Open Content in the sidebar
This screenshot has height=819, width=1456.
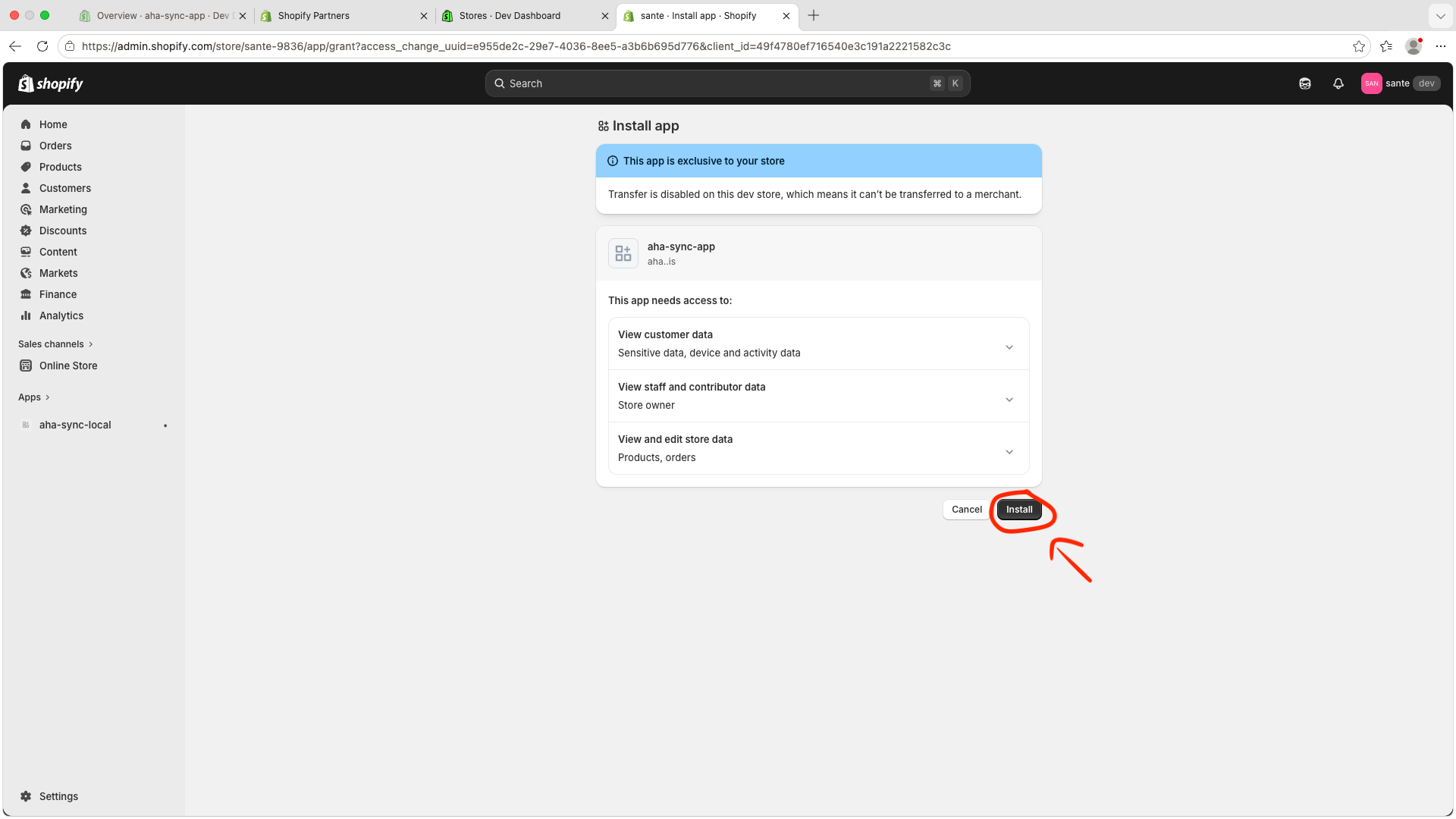tap(58, 252)
